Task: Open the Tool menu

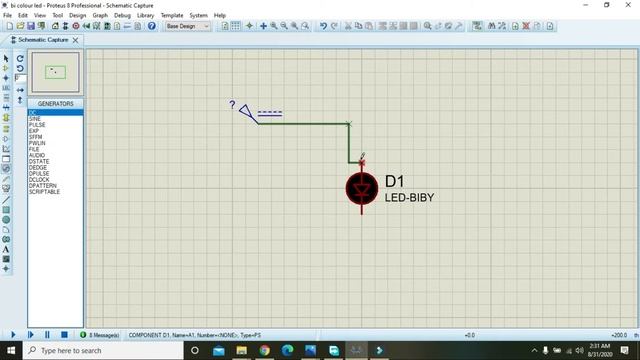Action: [58, 15]
